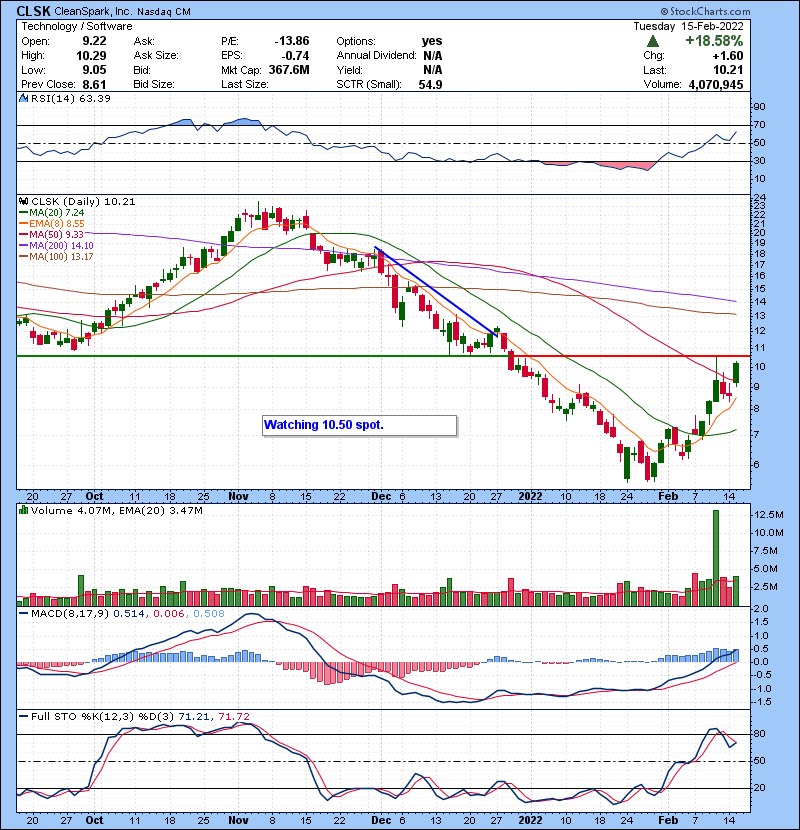Screen dimensions: 800x830
Task: Click the RSI(14) 63.39 indicator label
Action: (x=70, y=98)
